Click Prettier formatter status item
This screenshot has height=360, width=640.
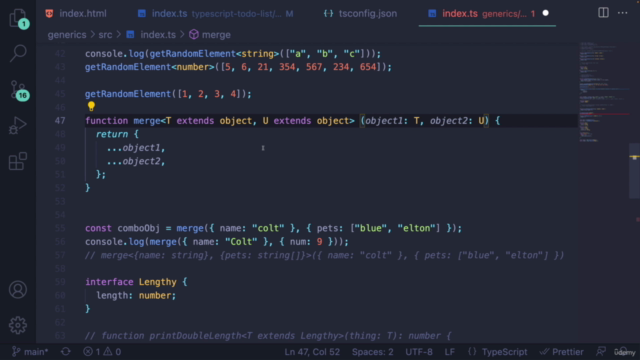click(x=562, y=351)
